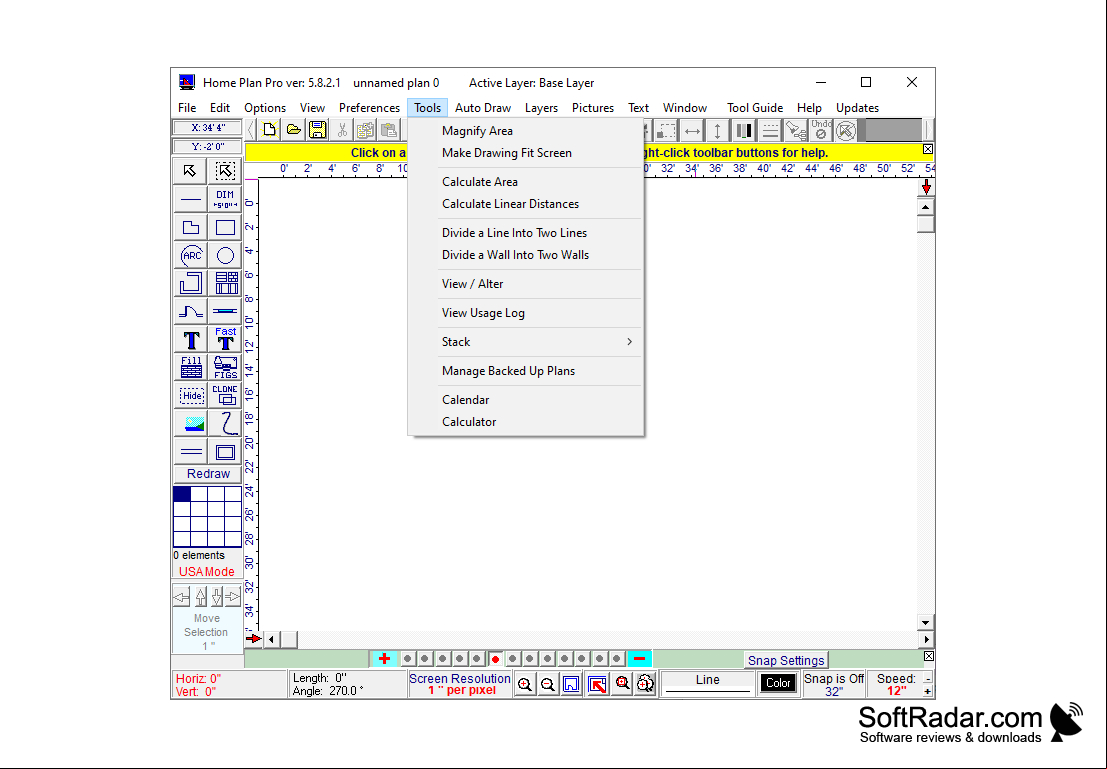Open the Auto Draw menu
This screenshot has height=769, width=1107.
pos(483,108)
